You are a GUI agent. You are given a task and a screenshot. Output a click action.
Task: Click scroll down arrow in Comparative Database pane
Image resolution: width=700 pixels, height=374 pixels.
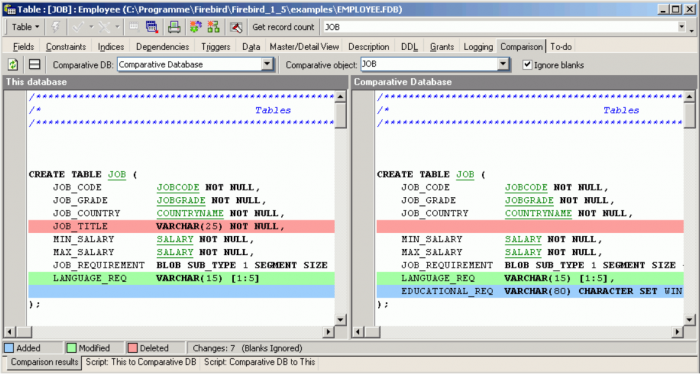coord(689,320)
